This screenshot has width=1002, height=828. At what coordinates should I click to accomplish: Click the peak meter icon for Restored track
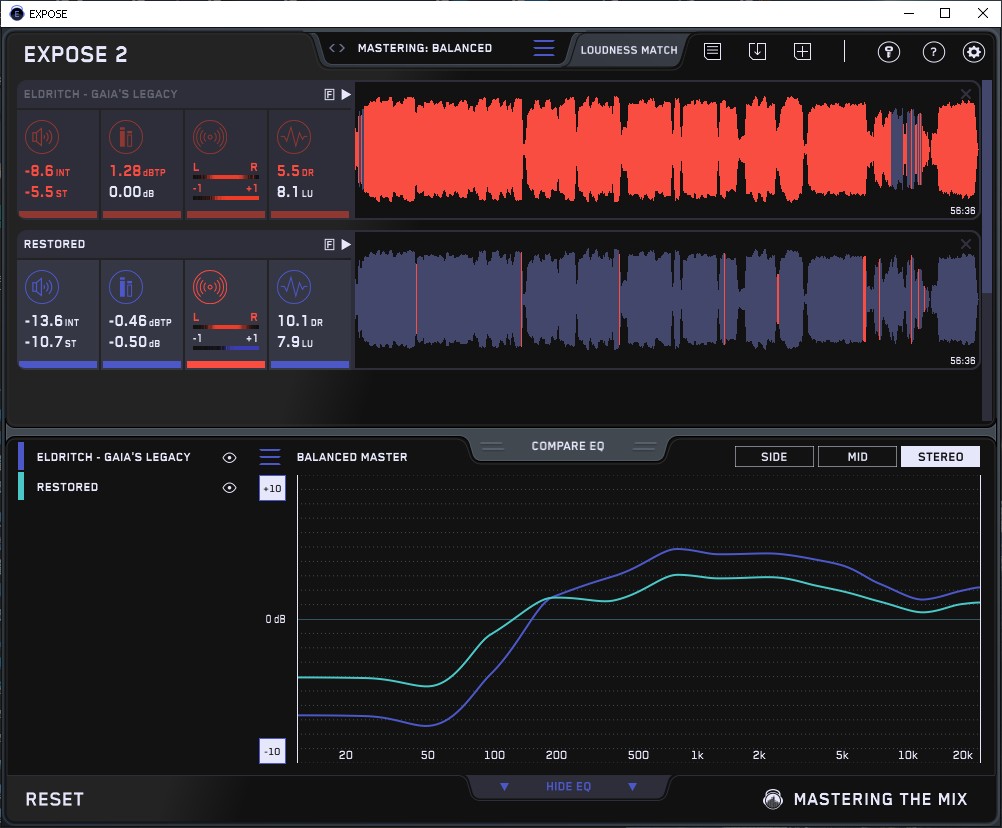126,288
